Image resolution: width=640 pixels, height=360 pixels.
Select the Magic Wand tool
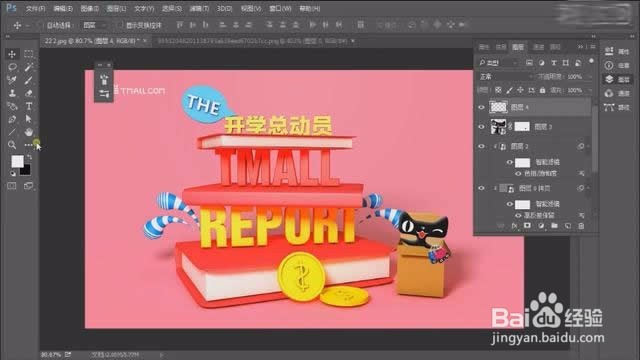pyautogui.click(x=28, y=67)
